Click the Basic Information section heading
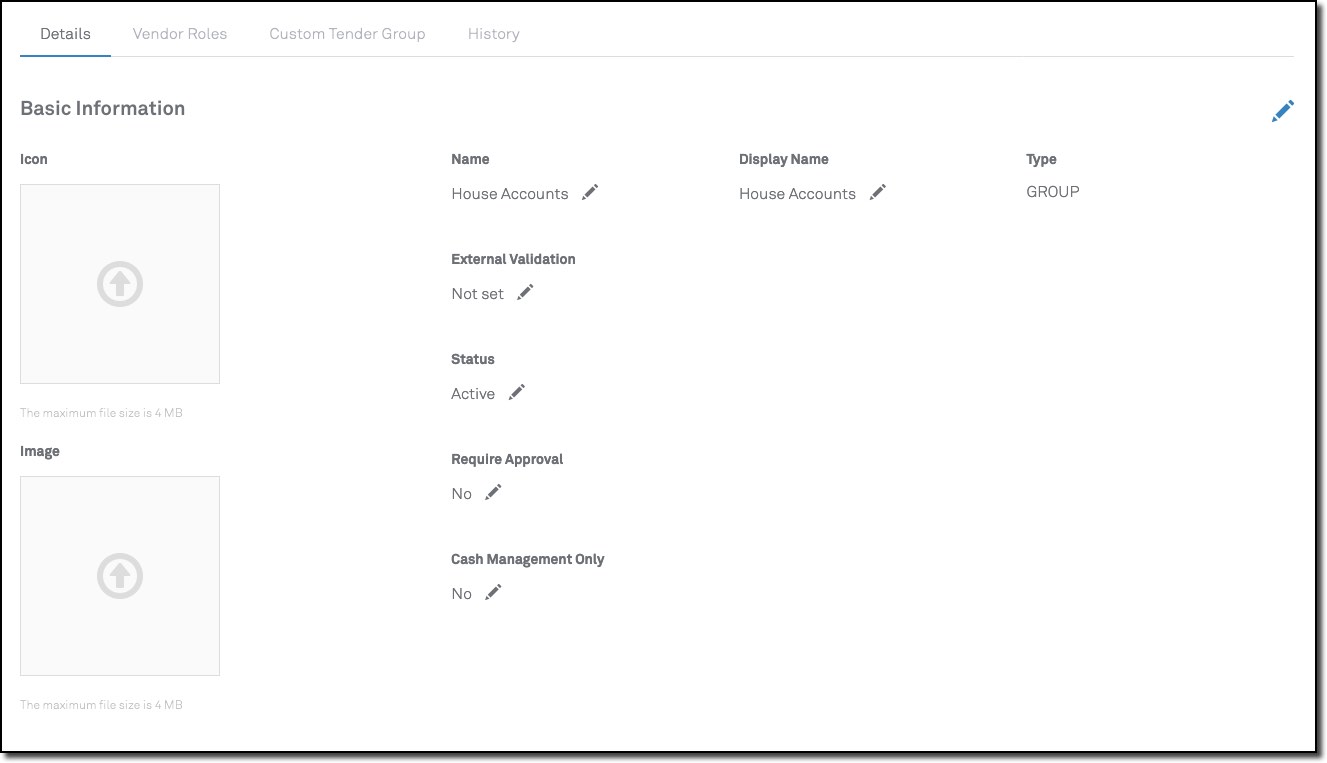Image resolution: width=1327 pixels, height=763 pixels. [102, 108]
